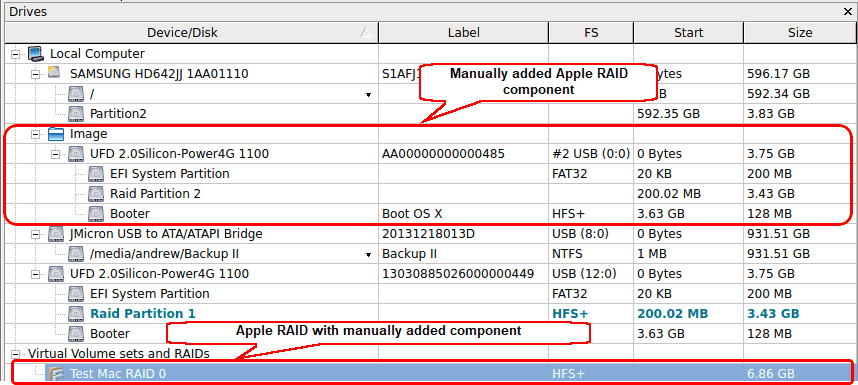This screenshot has height=385, width=858.
Task: Click the /media/andrew/Backup II partition icon
Action: (76, 254)
